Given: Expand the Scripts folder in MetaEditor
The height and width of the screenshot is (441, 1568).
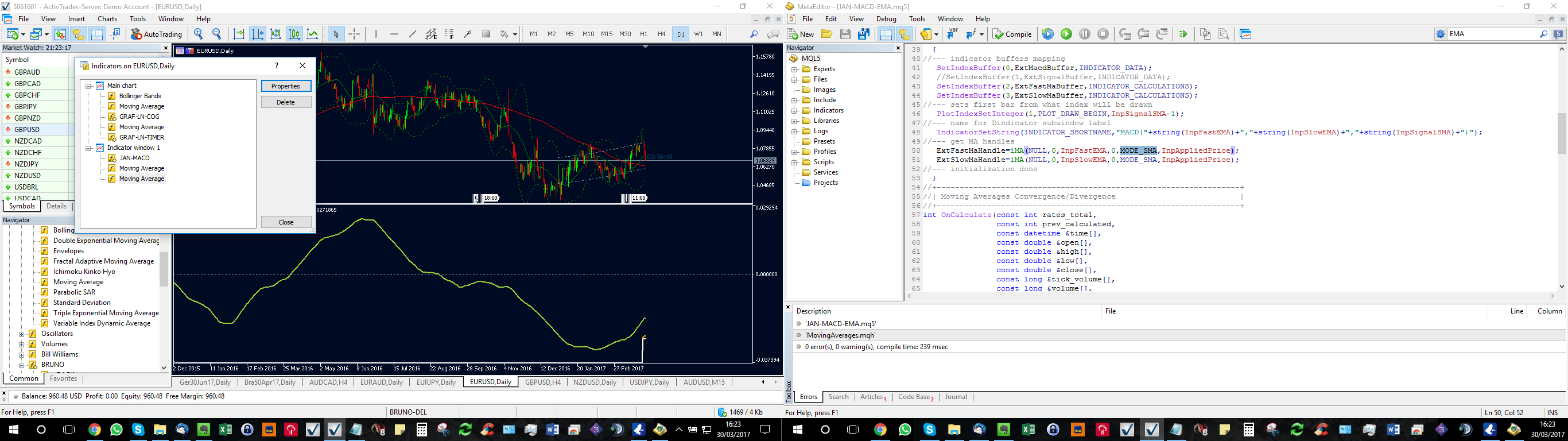Looking at the screenshot, I should (x=794, y=163).
